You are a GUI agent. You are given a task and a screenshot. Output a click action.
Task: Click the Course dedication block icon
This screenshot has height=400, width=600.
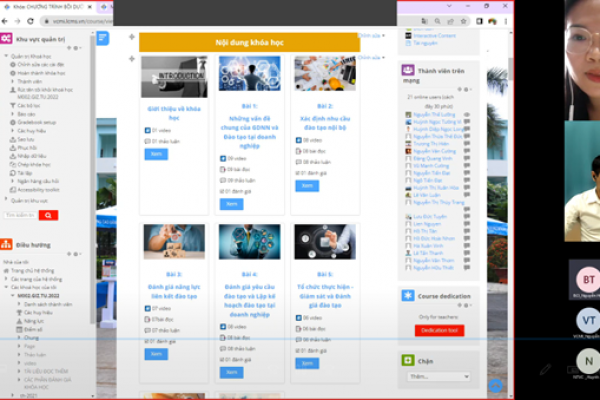tap(406, 296)
